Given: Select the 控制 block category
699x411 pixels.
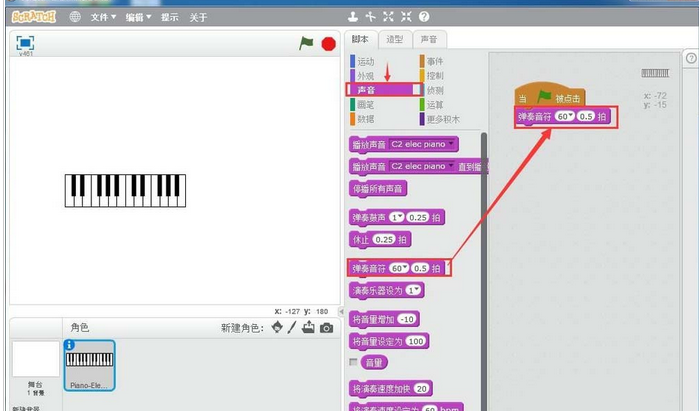Looking at the screenshot, I should [434, 76].
